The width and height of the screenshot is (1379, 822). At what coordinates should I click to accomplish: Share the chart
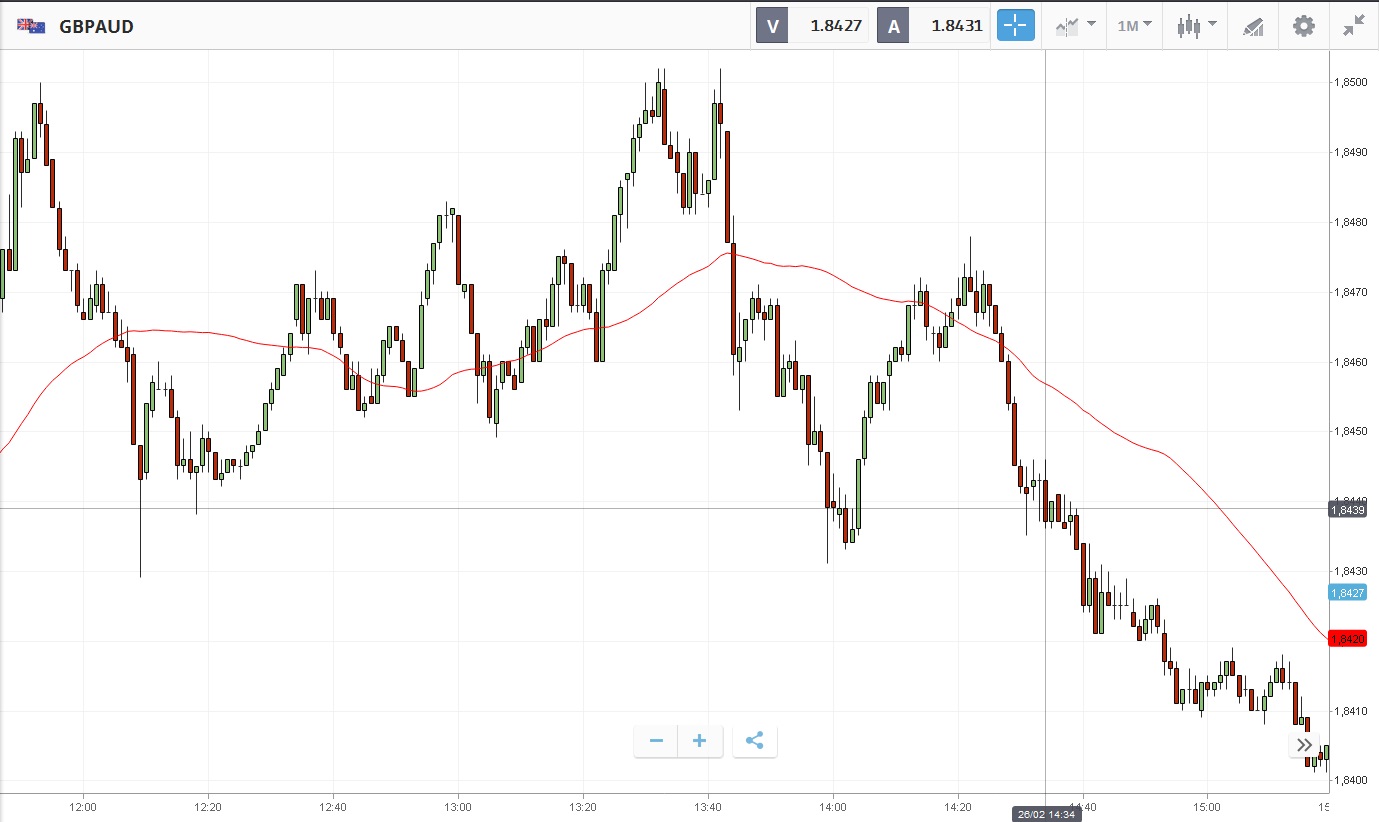(x=755, y=741)
